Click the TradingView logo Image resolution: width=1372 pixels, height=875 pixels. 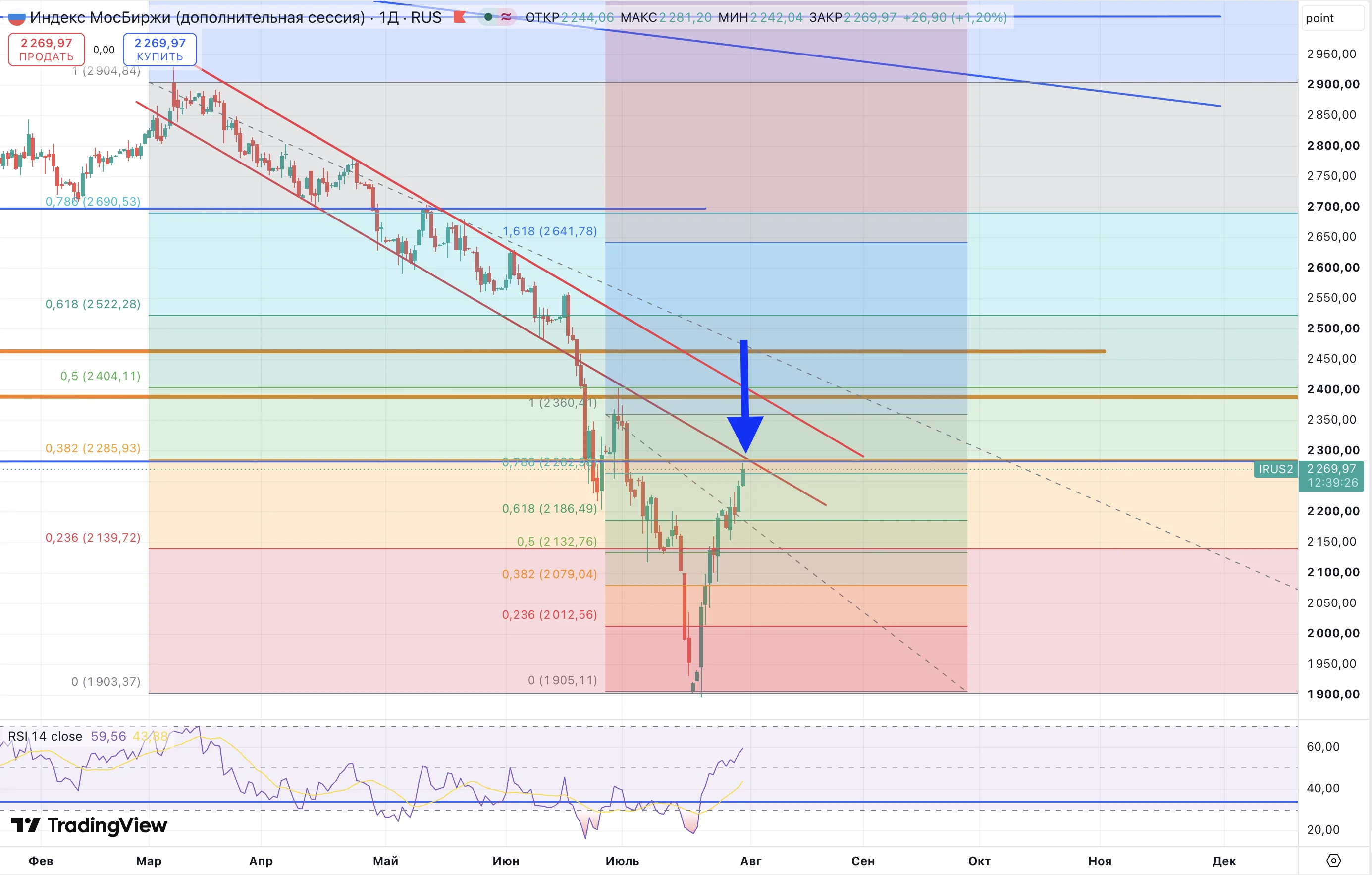pyautogui.click(x=89, y=825)
